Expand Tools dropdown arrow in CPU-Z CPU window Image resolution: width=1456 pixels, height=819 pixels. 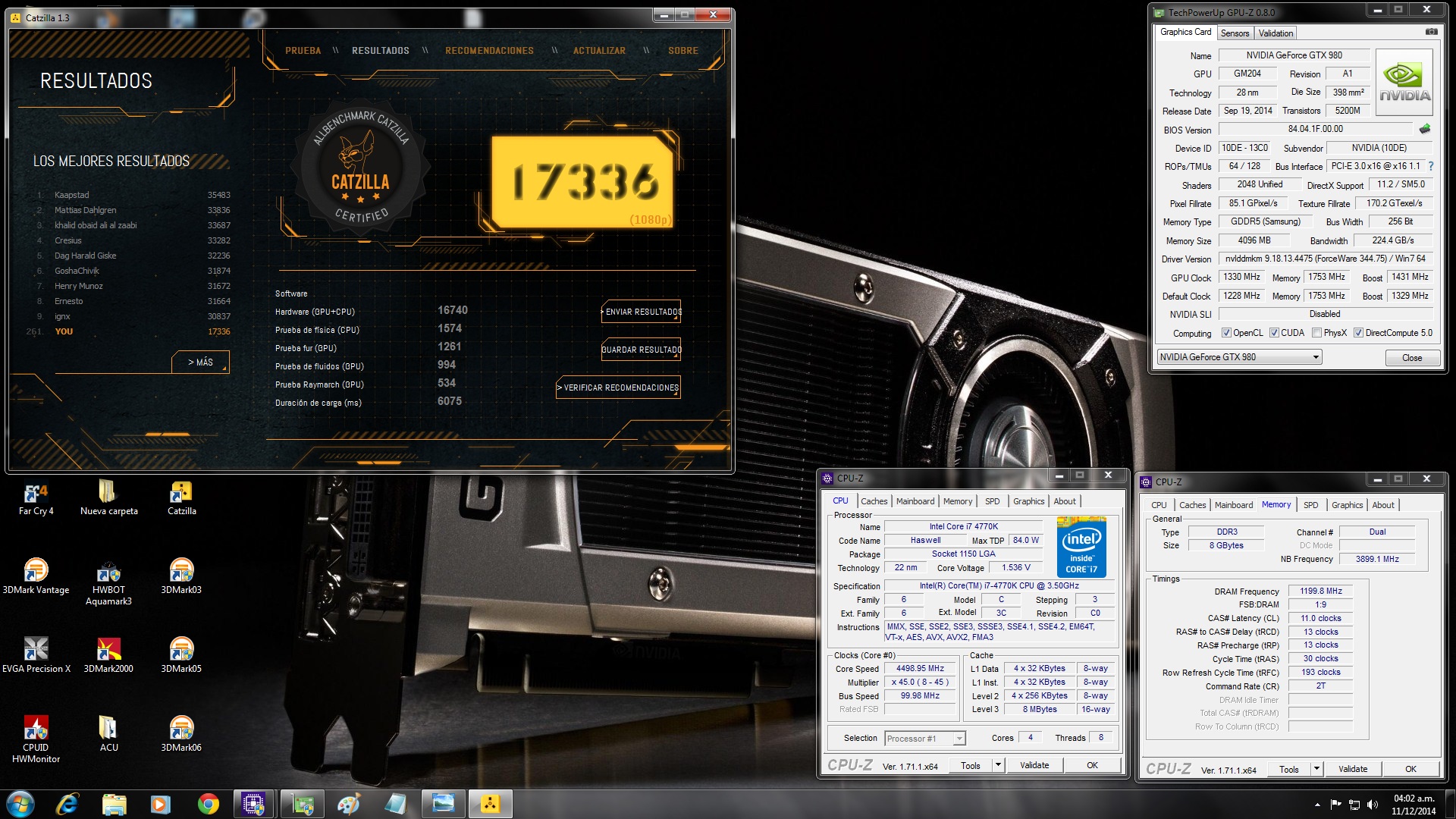tap(998, 765)
